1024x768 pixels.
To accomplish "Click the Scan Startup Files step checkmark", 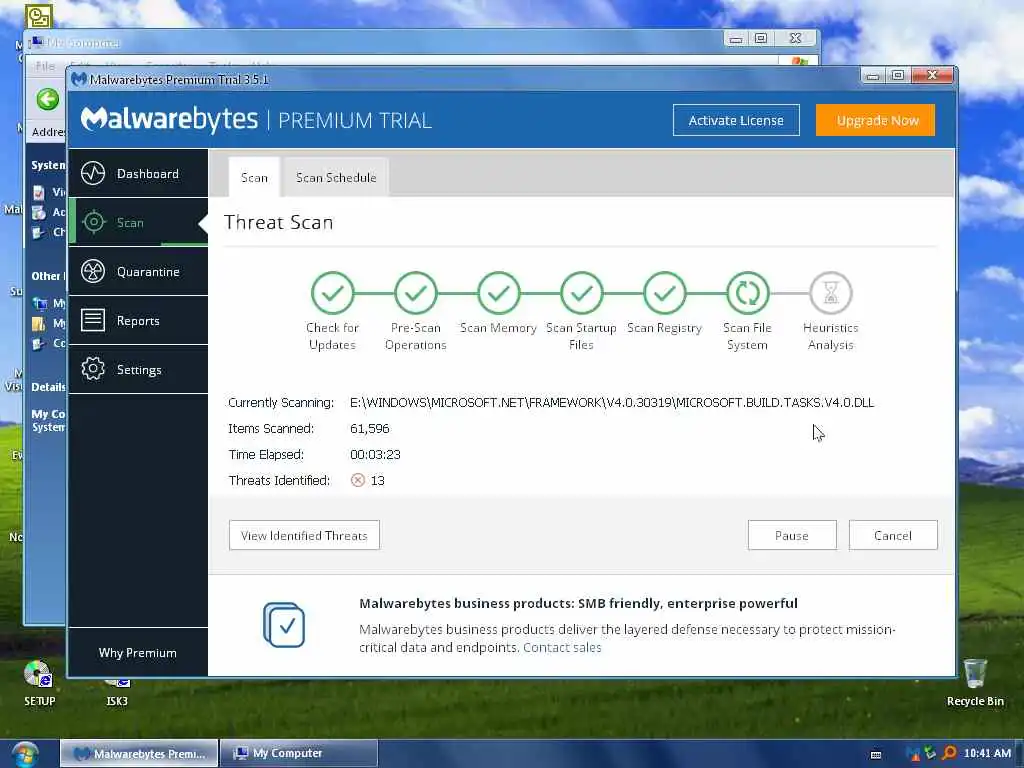I will pos(581,293).
